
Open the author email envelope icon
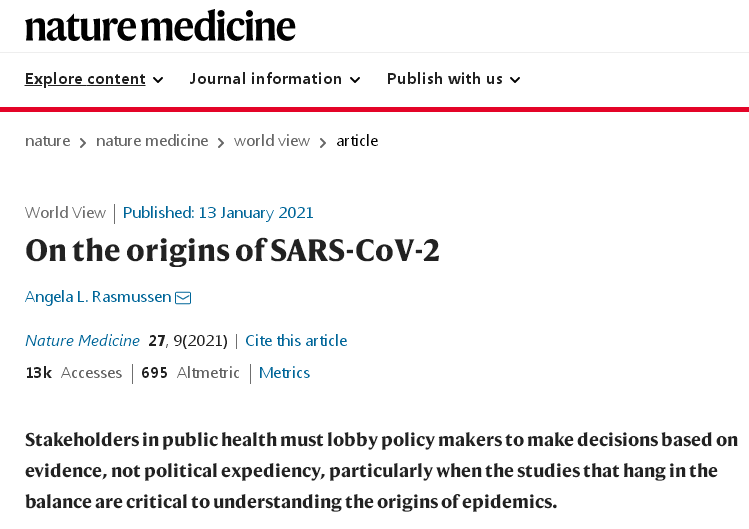[x=183, y=298]
